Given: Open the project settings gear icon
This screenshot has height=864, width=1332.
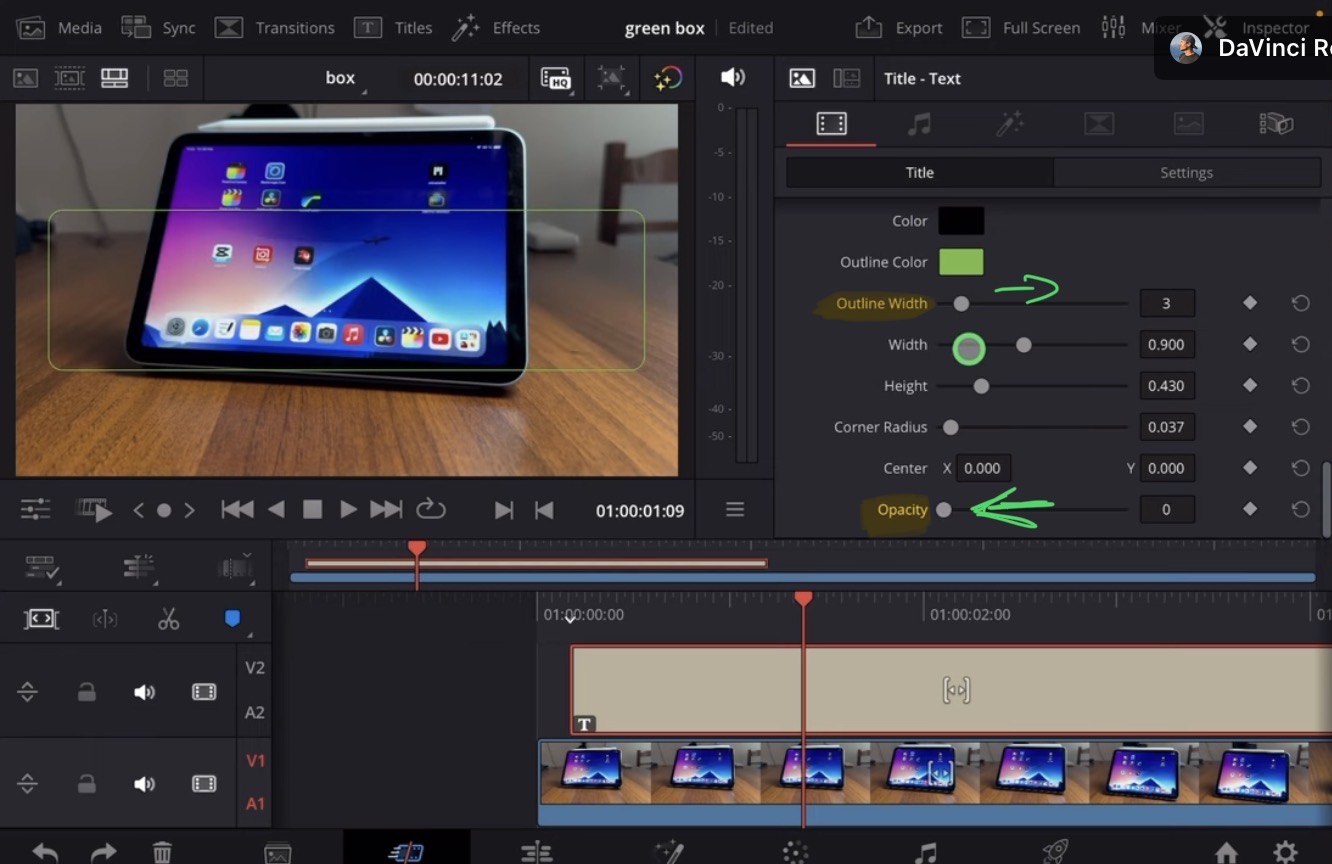Looking at the screenshot, I should pos(1285,852).
